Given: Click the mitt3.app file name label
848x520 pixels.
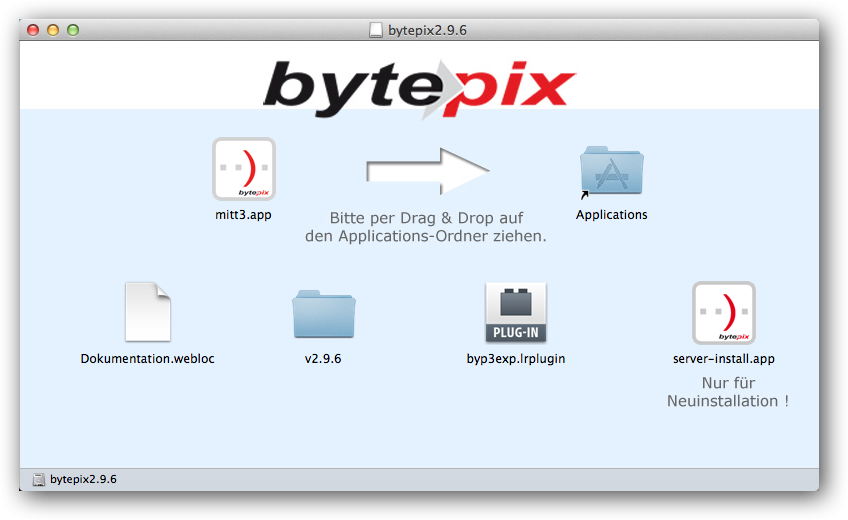Looking at the screenshot, I should (x=243, y=215).
